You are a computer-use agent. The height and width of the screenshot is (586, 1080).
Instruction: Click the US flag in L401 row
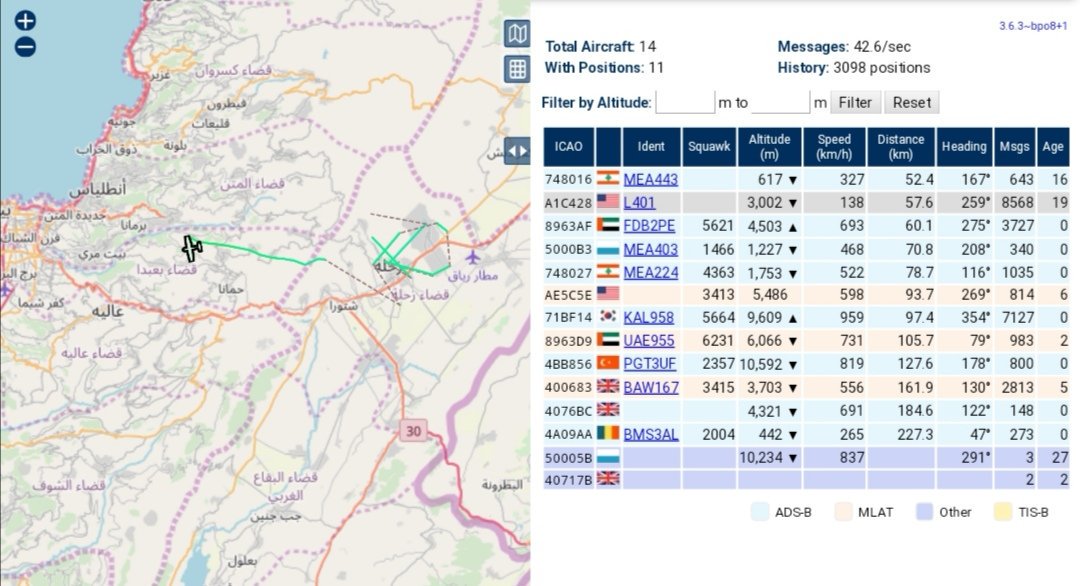(608, 202)
